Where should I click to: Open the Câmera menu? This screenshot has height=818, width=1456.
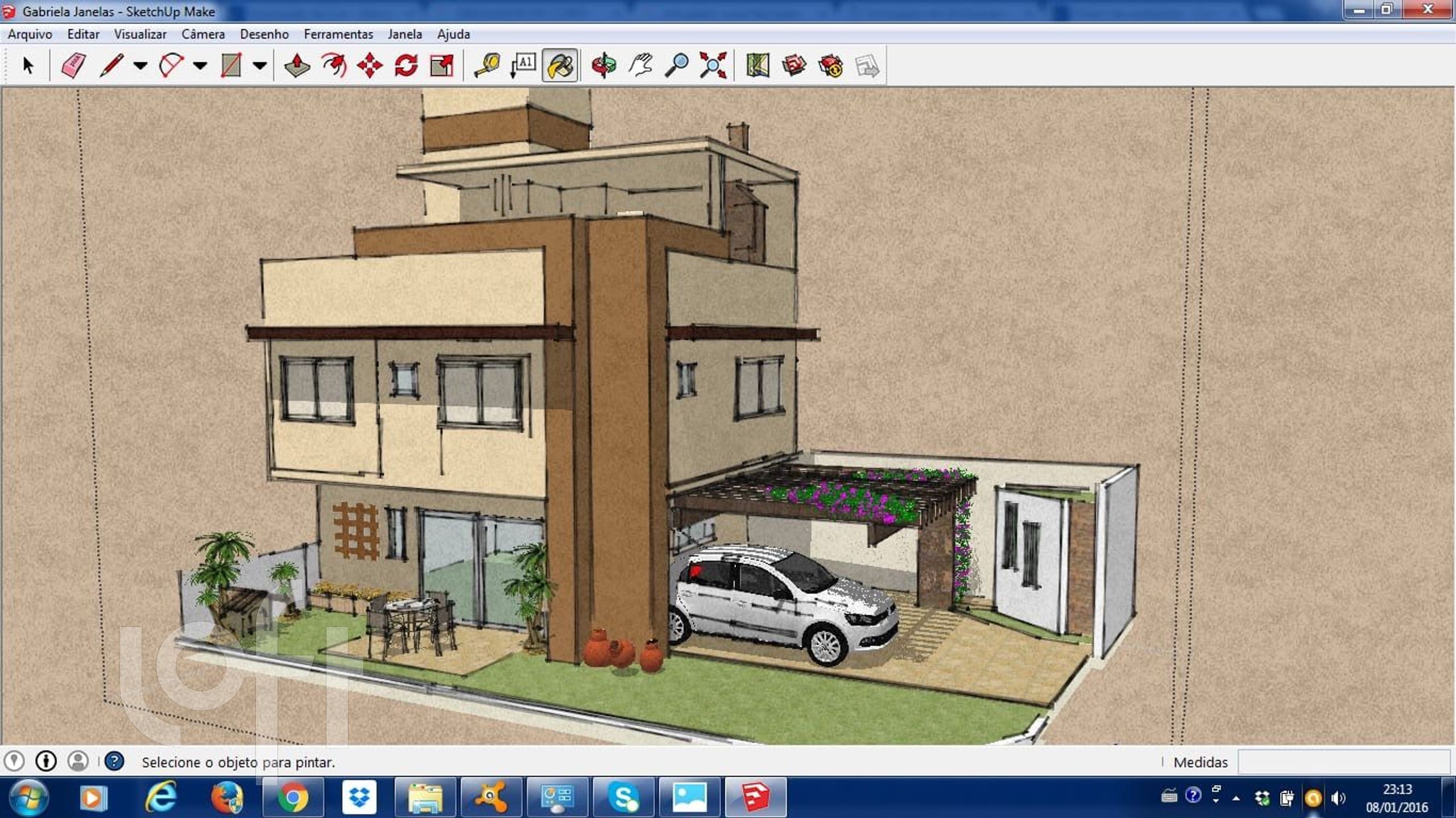pyautogui.click(x=203, y=34)
